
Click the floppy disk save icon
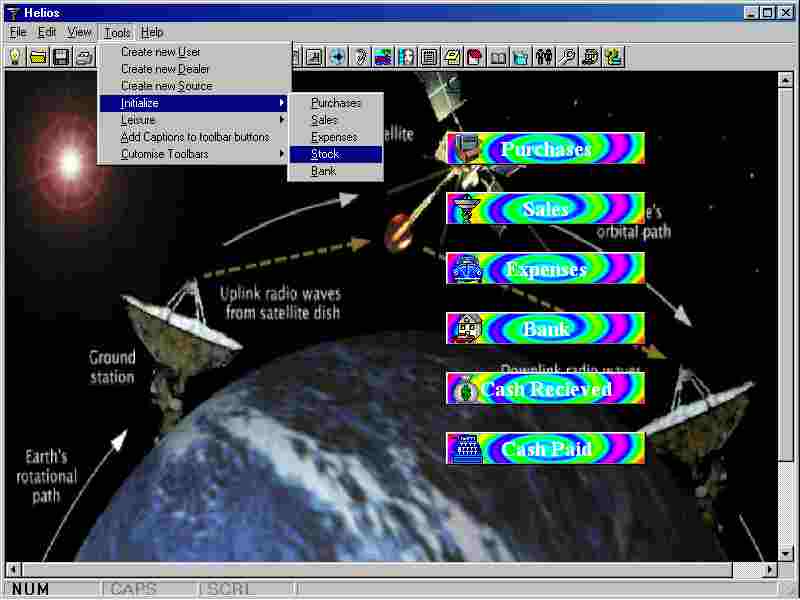61,57
